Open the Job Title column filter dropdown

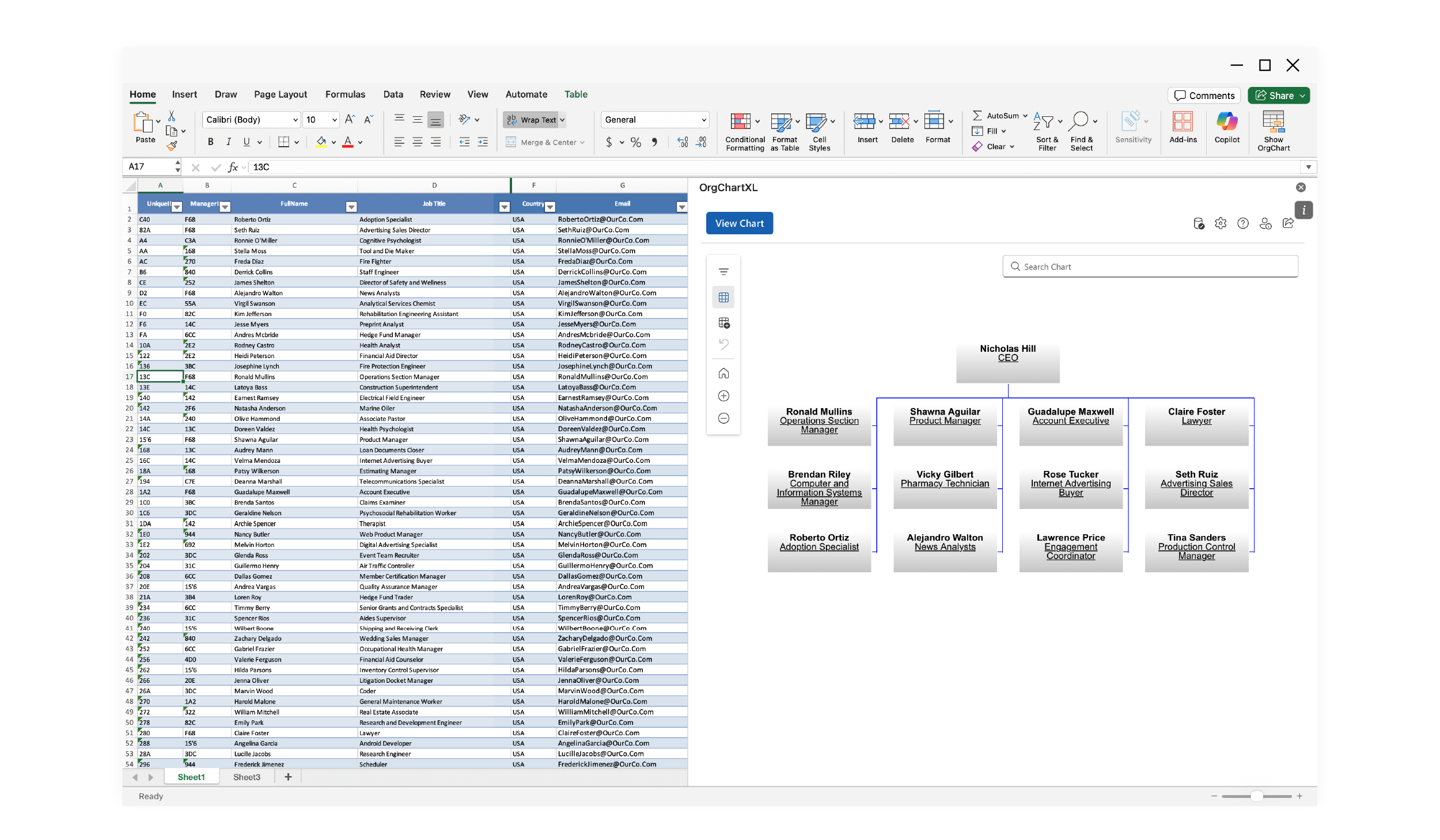[x=504, y=207]
